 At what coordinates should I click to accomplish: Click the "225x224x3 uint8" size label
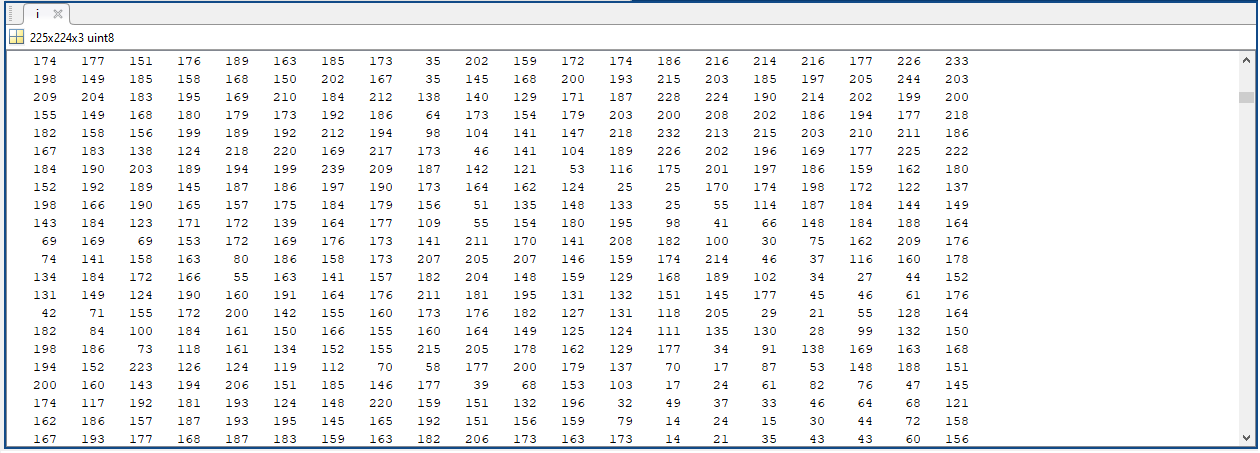click(x=72, y=37)
